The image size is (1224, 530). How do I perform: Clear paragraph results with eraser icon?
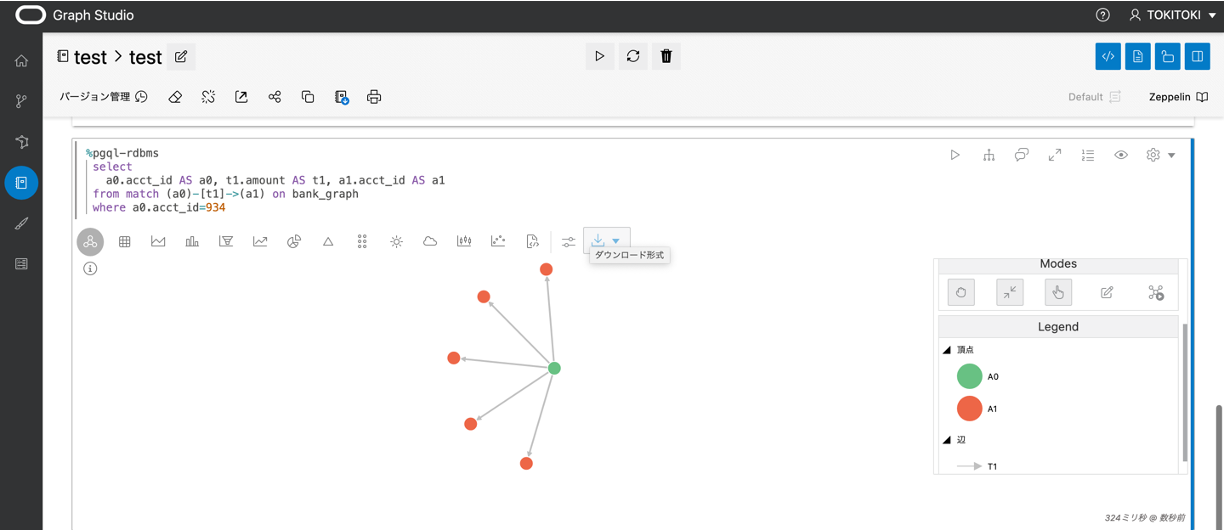175,97
